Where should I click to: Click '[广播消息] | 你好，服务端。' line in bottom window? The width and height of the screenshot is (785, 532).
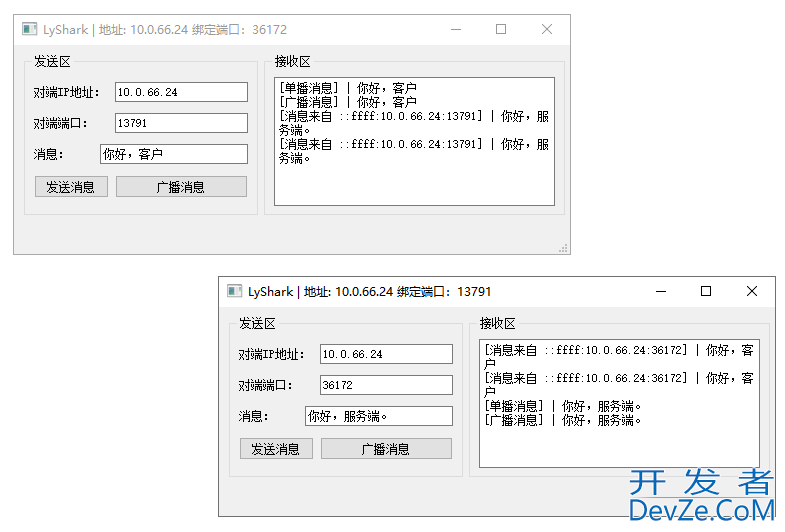[x=563, y=420]
